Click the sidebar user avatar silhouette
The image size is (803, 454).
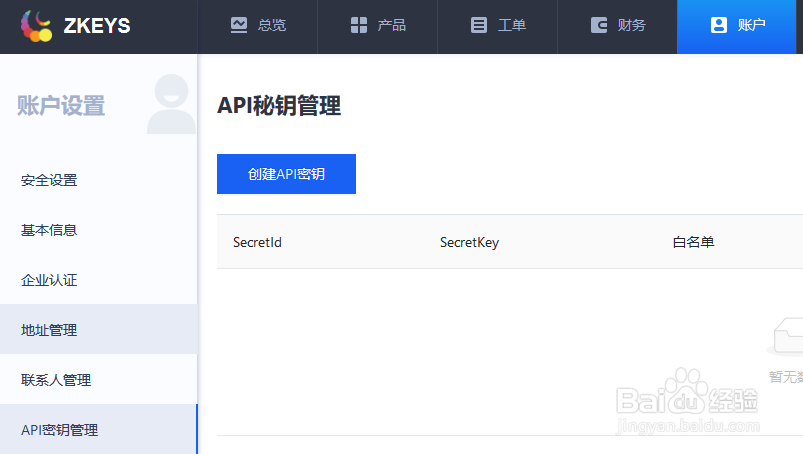[172, 104]
